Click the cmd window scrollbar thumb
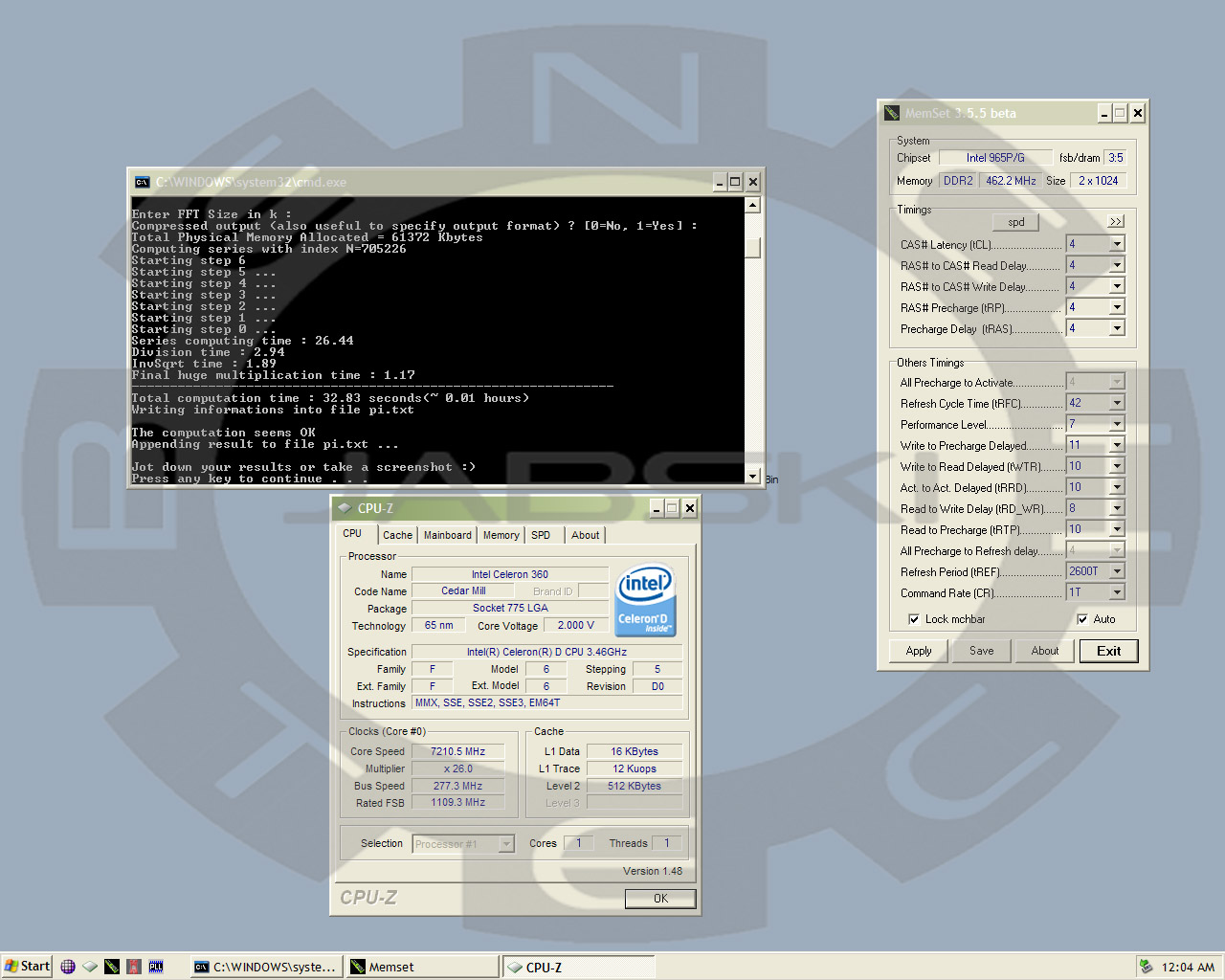 (753, 247)
